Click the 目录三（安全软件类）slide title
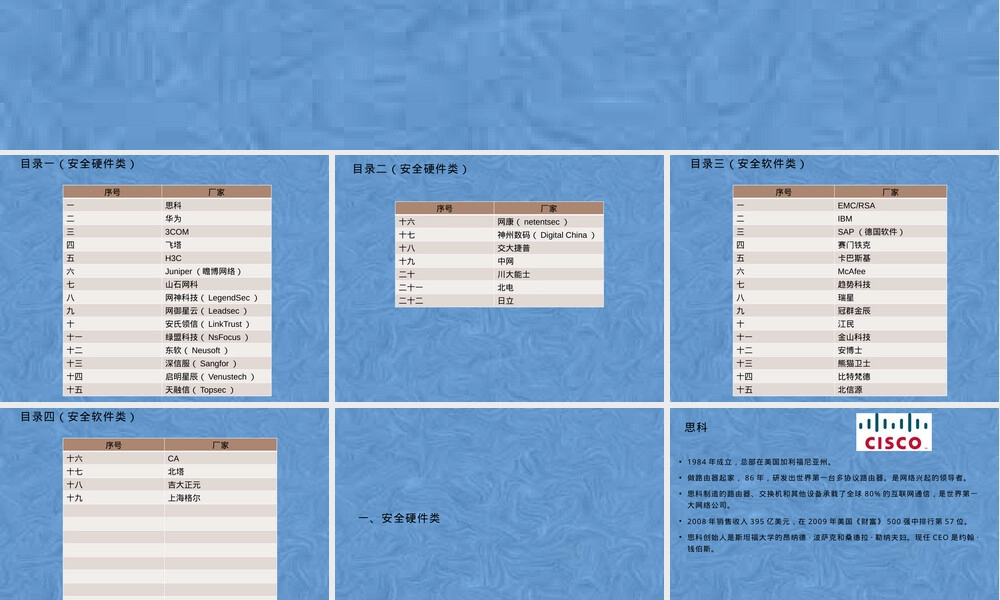This screenshot has width=1000, height=600. click(x=748, y=164)
